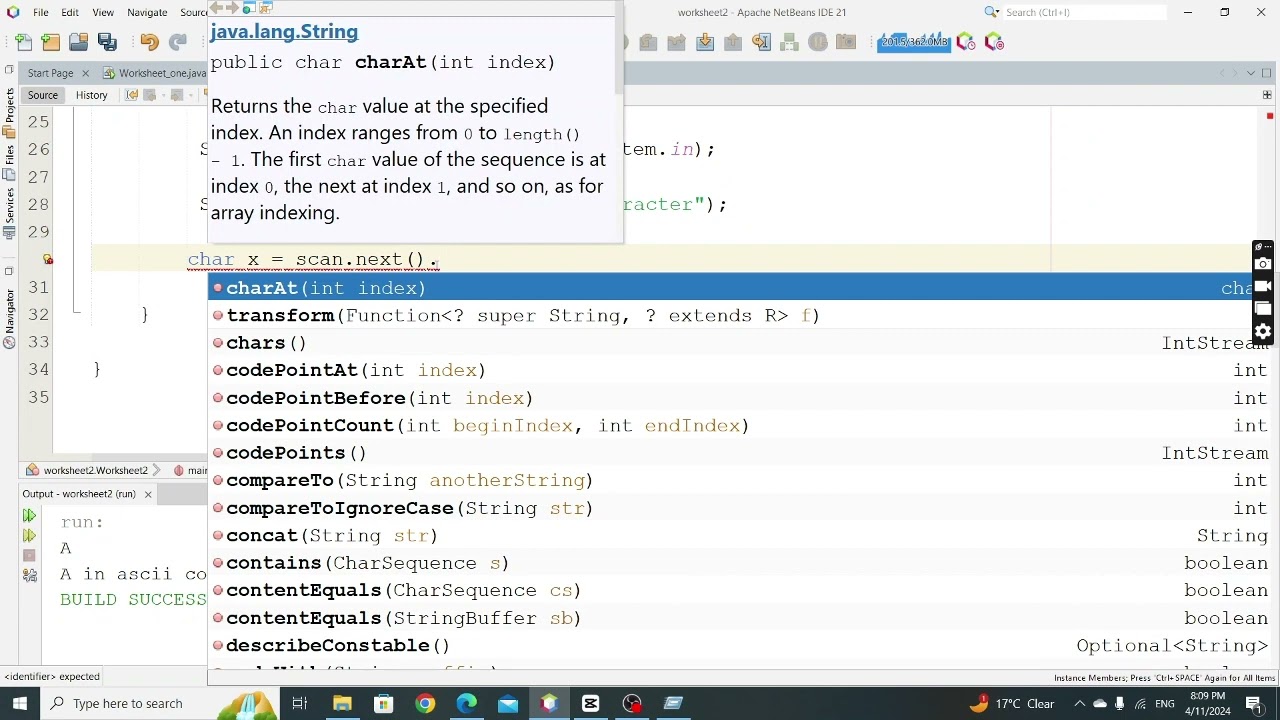Click the Re-run output button
This screenshot has height=720, width=1280.
[x=29, y=516]
